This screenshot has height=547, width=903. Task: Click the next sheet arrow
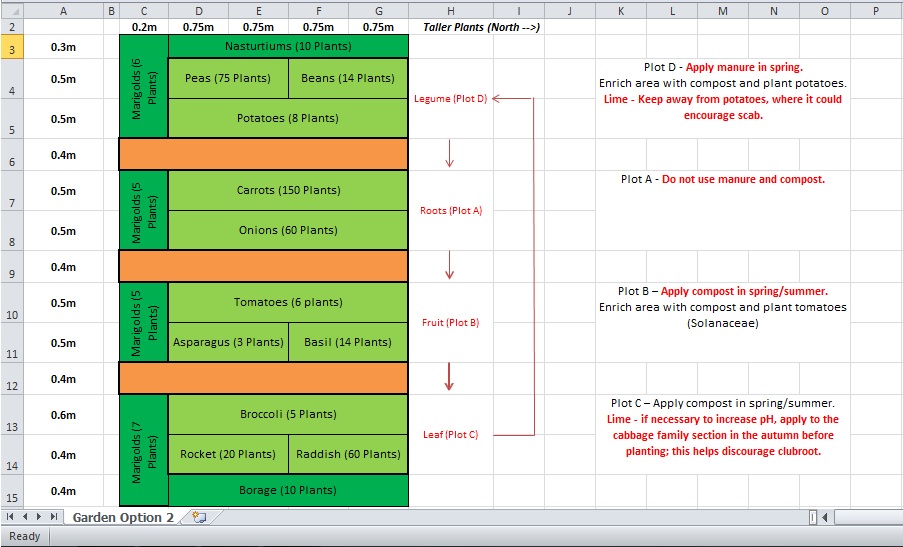pos(40,517)
